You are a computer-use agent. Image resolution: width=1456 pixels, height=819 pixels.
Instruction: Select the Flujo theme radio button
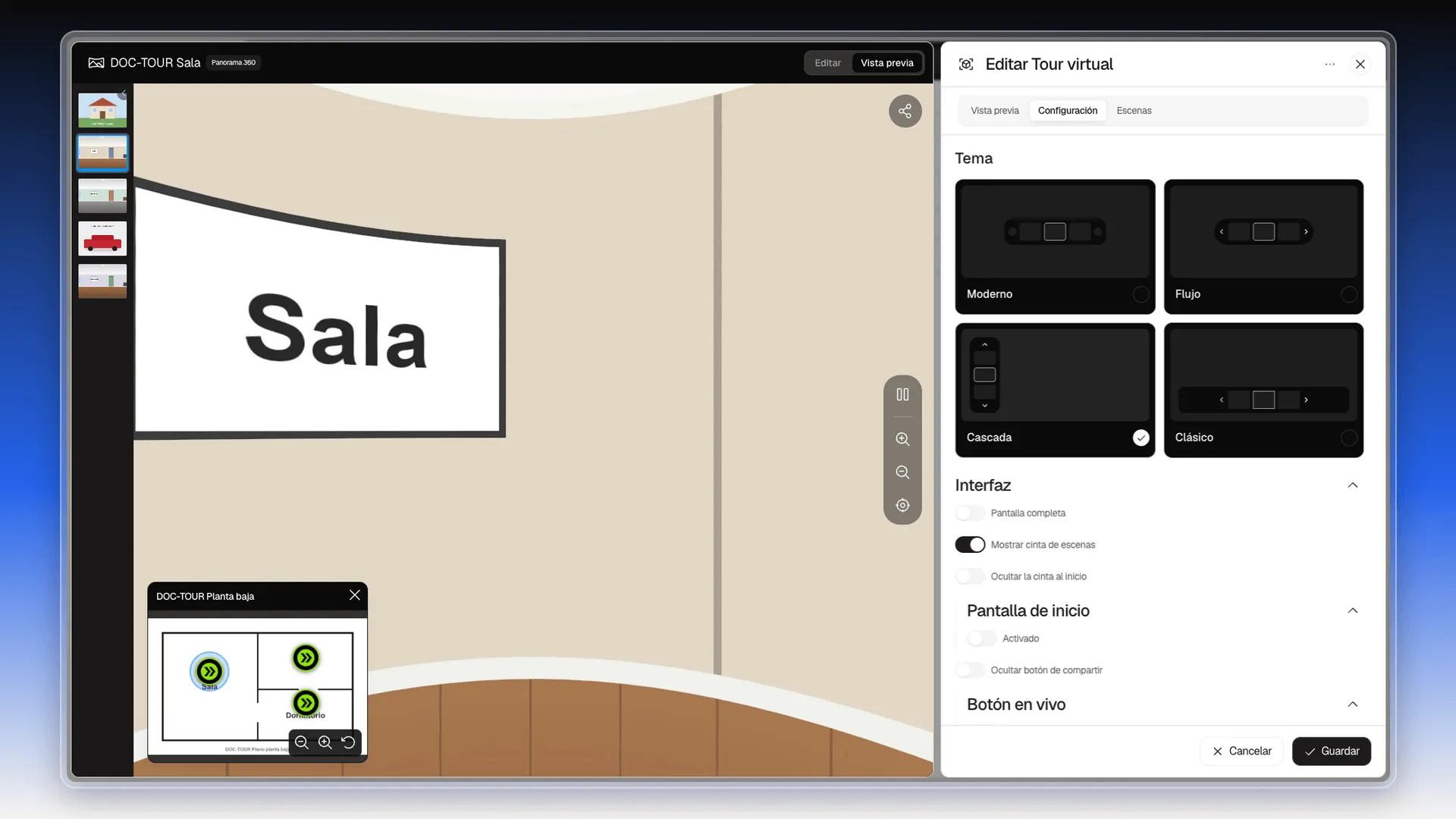(1349, 294)
